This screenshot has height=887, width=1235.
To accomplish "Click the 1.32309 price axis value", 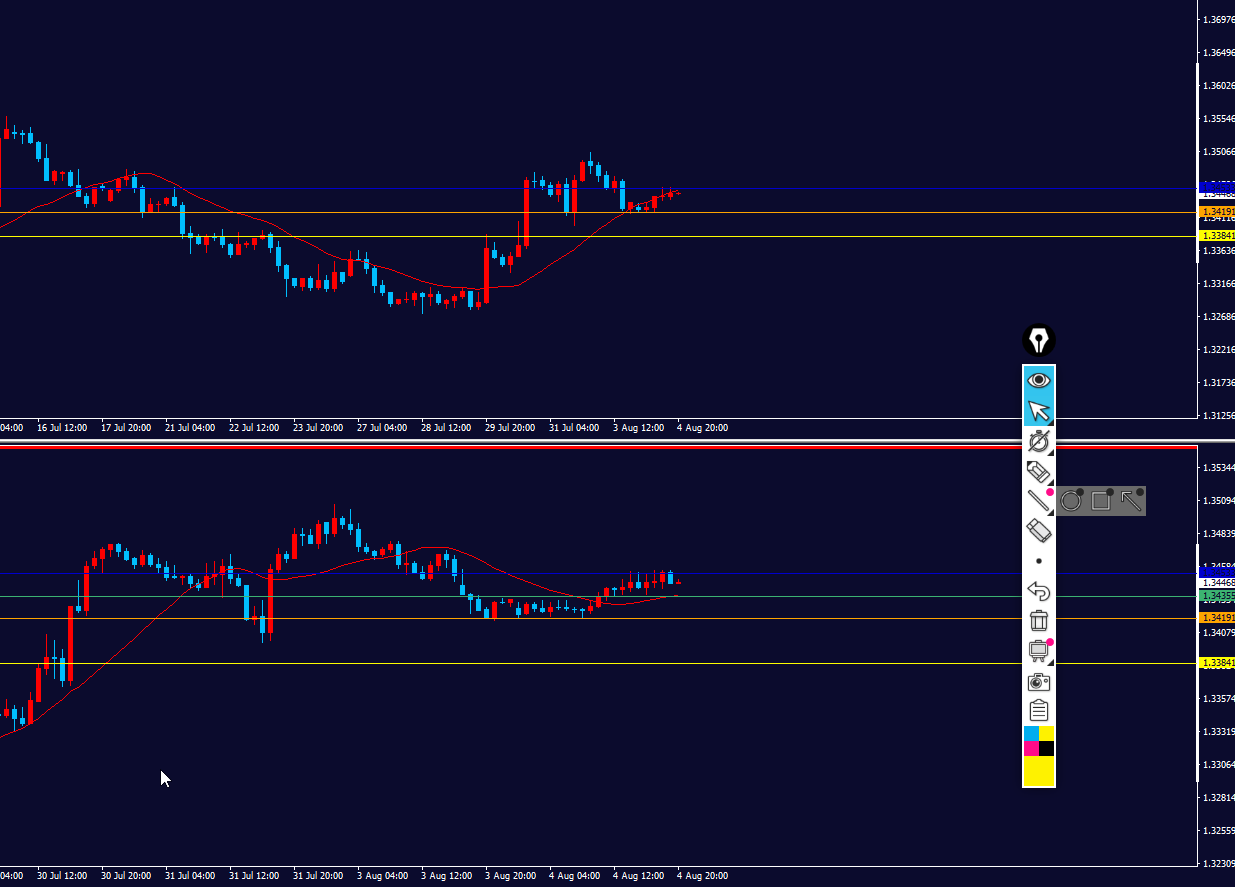I will (x=1219, y=863).
